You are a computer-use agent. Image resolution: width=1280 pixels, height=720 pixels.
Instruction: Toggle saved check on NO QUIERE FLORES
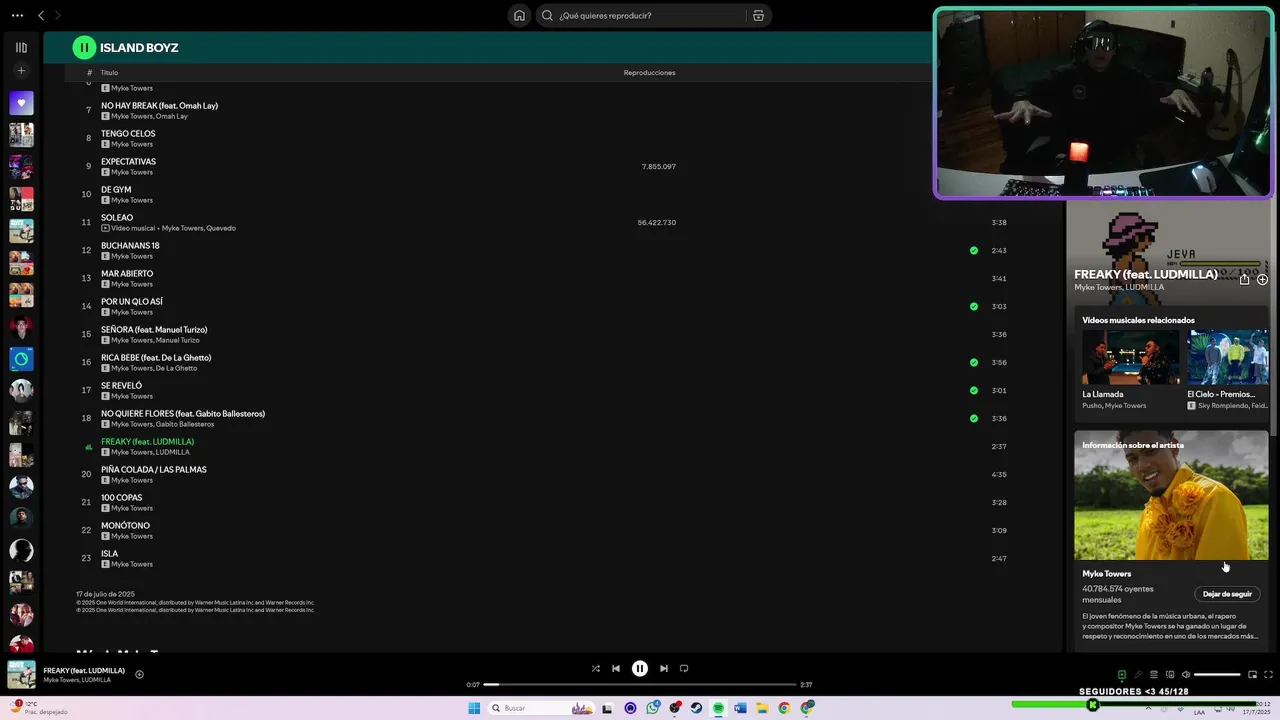(x=974, y=418)
